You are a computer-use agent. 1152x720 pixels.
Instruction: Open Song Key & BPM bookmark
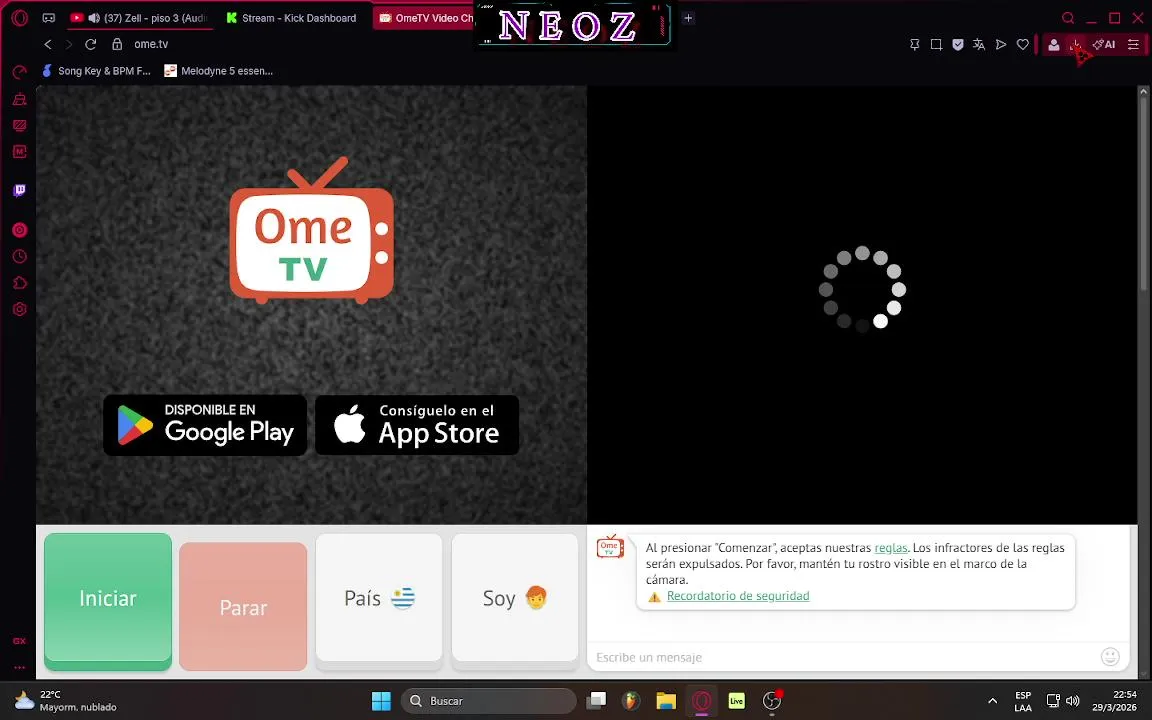click(97, 71)
